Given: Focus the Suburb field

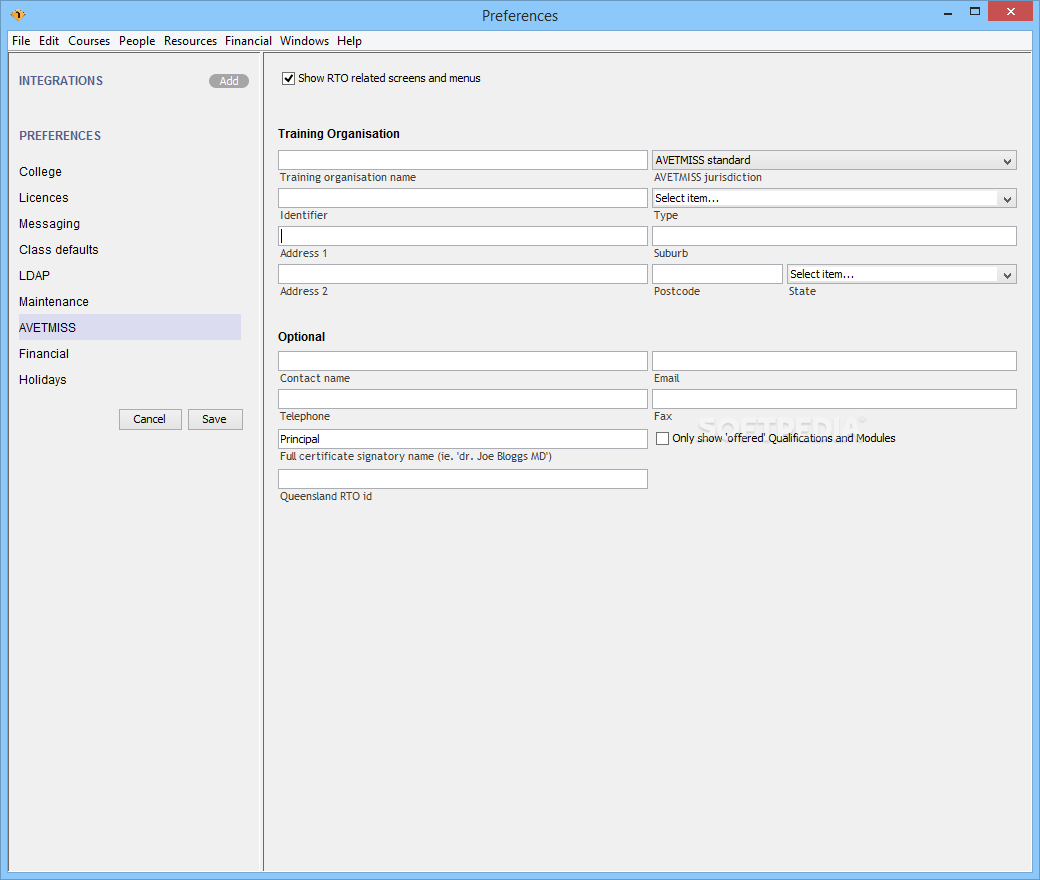Looking at the screenshot, I should point(834,236).
